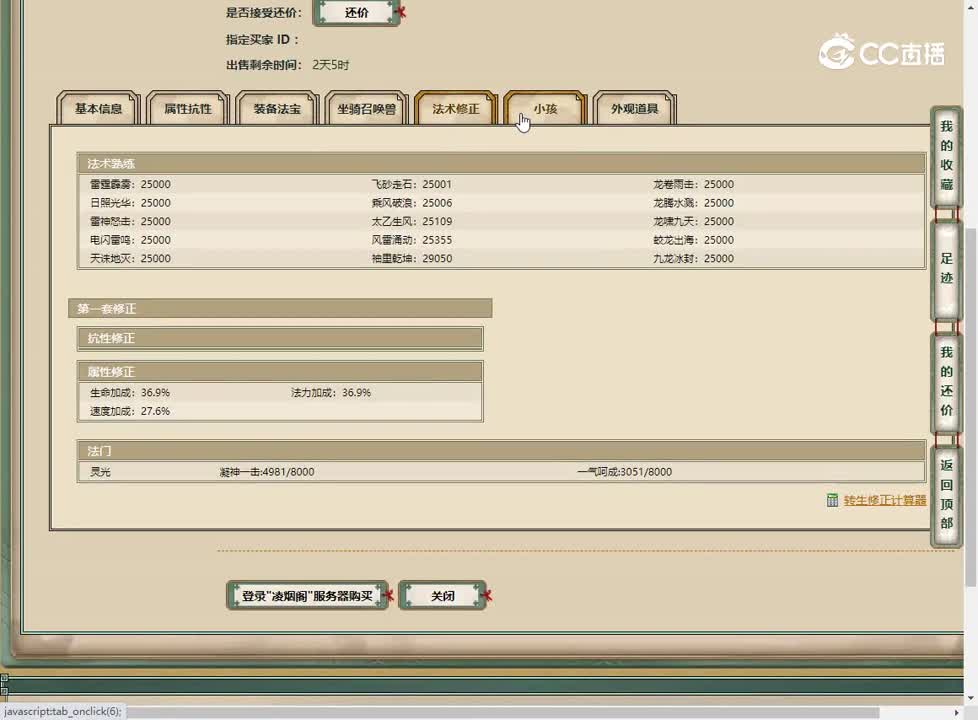Screen dimensions: 978x720
Task: Click the row 日照光华: 25000
Action: 130,203
